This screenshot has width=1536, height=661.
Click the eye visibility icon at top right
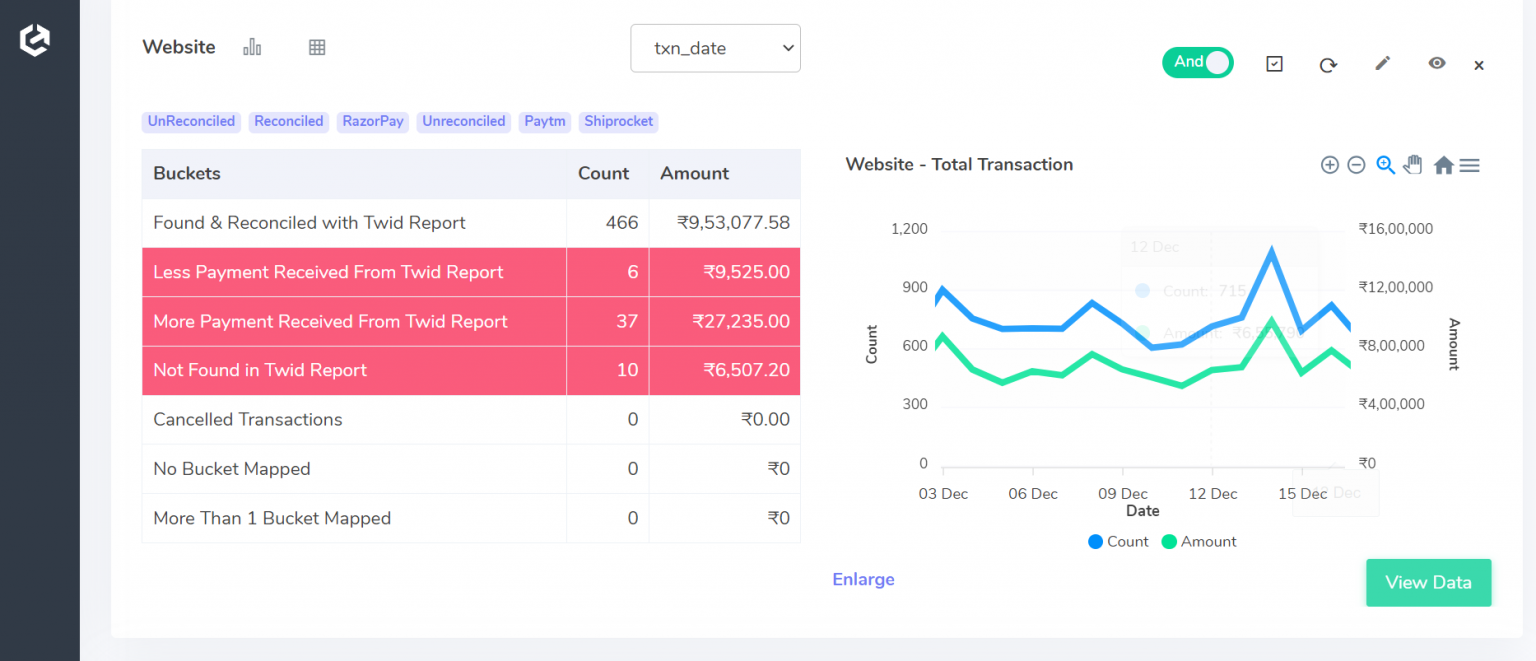(x=1436, y=63)
